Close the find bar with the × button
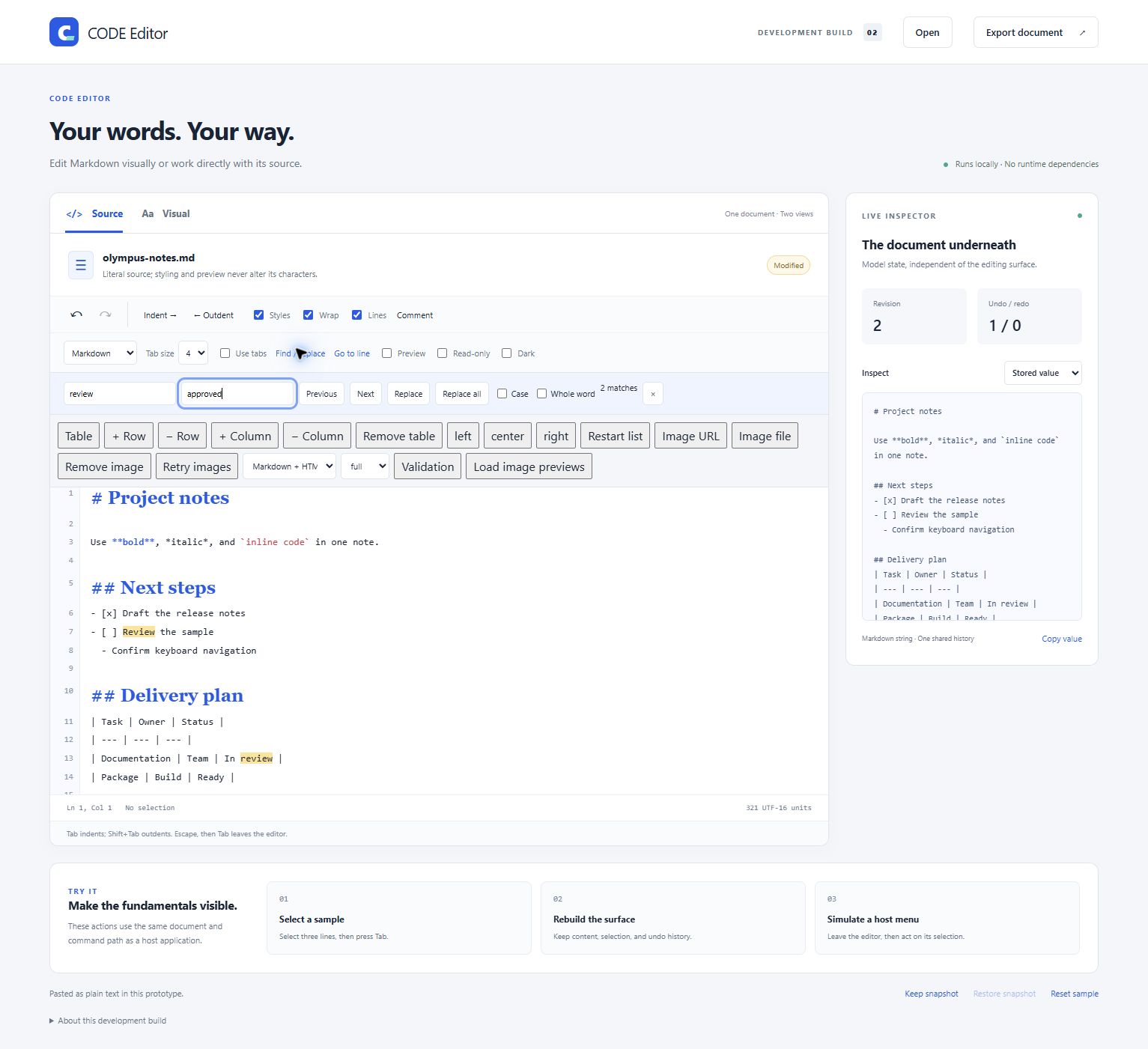The height and width of the screenshot is (1049, 1148). [653, 394]
